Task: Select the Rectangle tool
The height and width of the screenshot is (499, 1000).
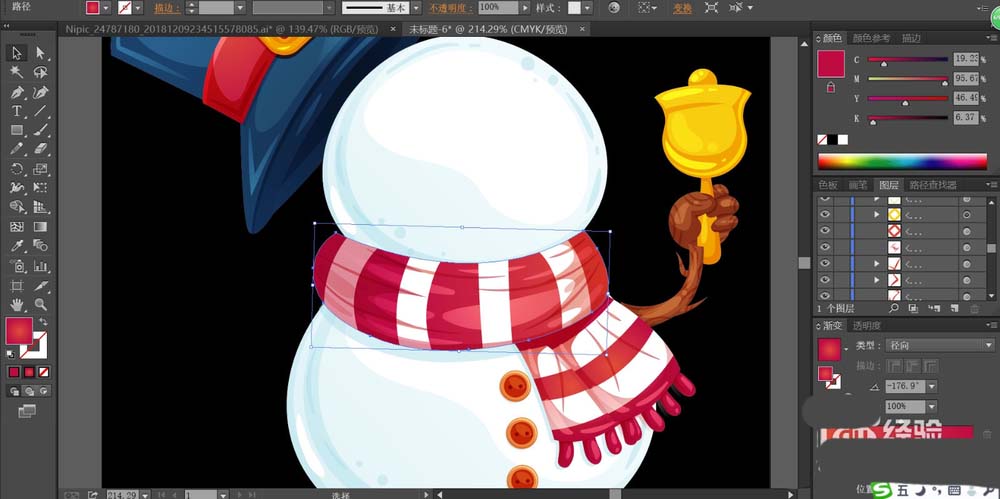Action: pos(17,130)
